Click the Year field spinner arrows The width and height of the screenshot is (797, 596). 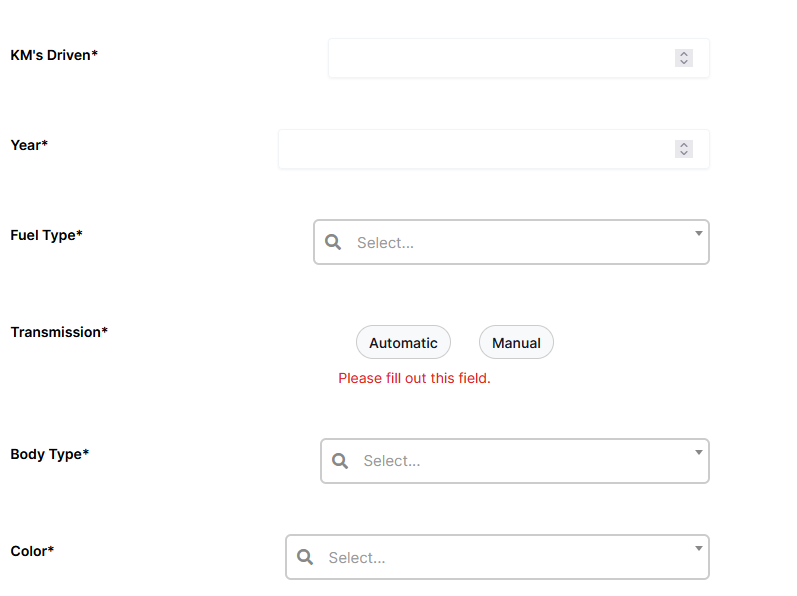click(684, 149)
